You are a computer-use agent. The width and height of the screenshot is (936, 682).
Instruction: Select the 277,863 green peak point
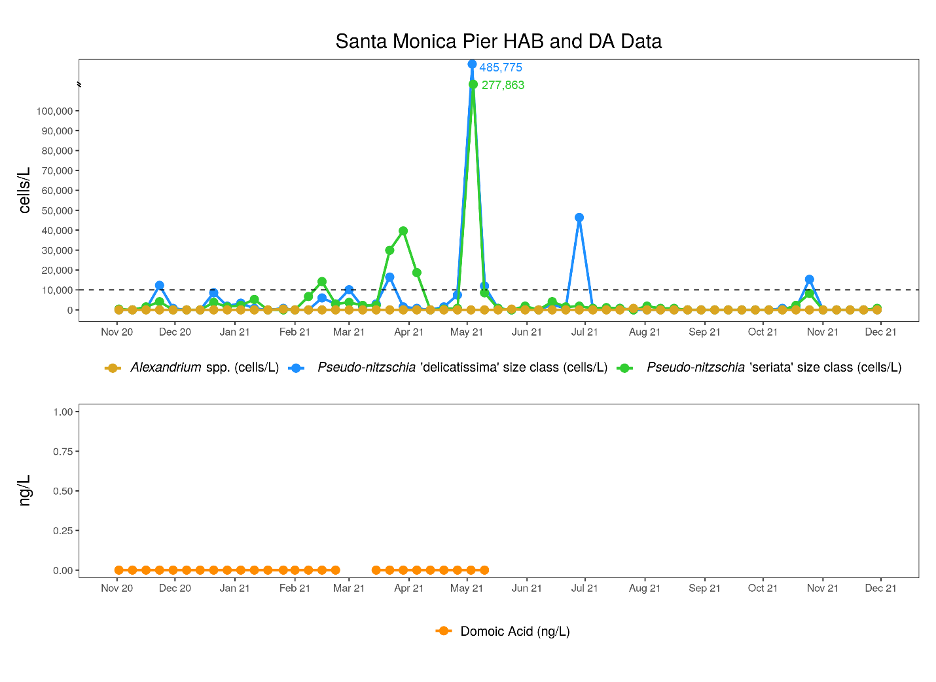coord(473,84)
